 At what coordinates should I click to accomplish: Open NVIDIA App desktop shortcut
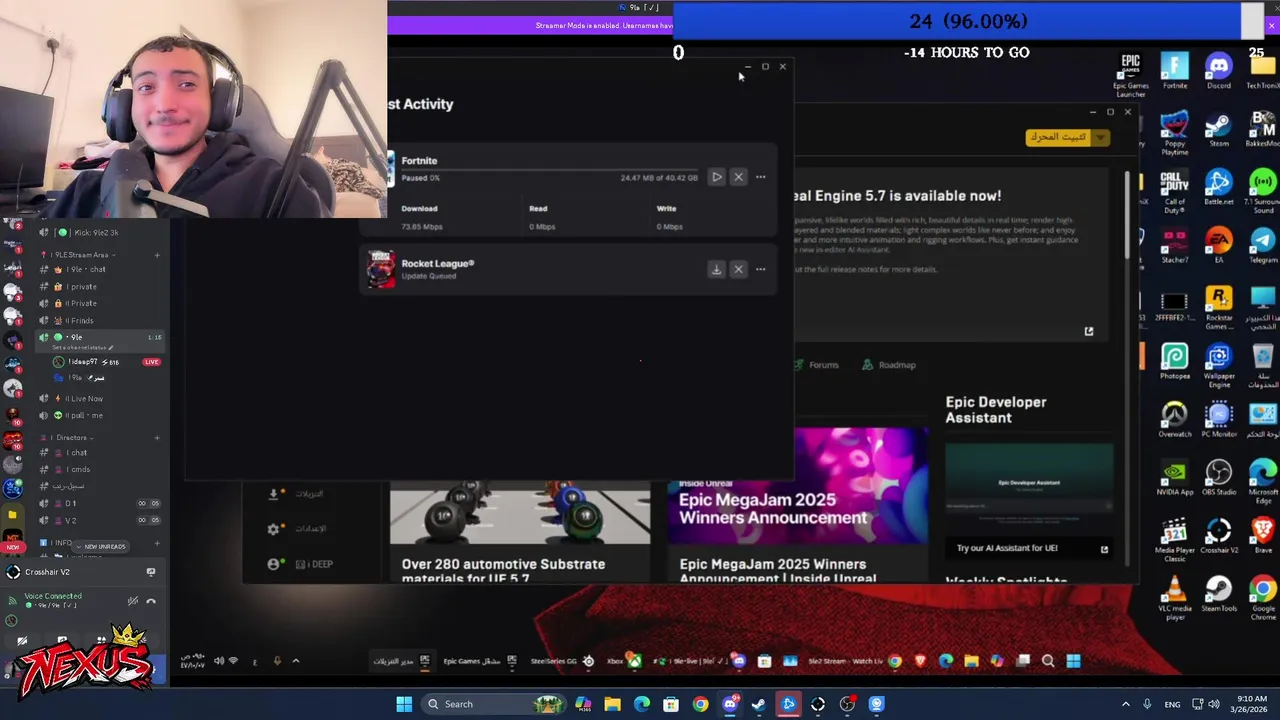click(x=1175, y=478)
